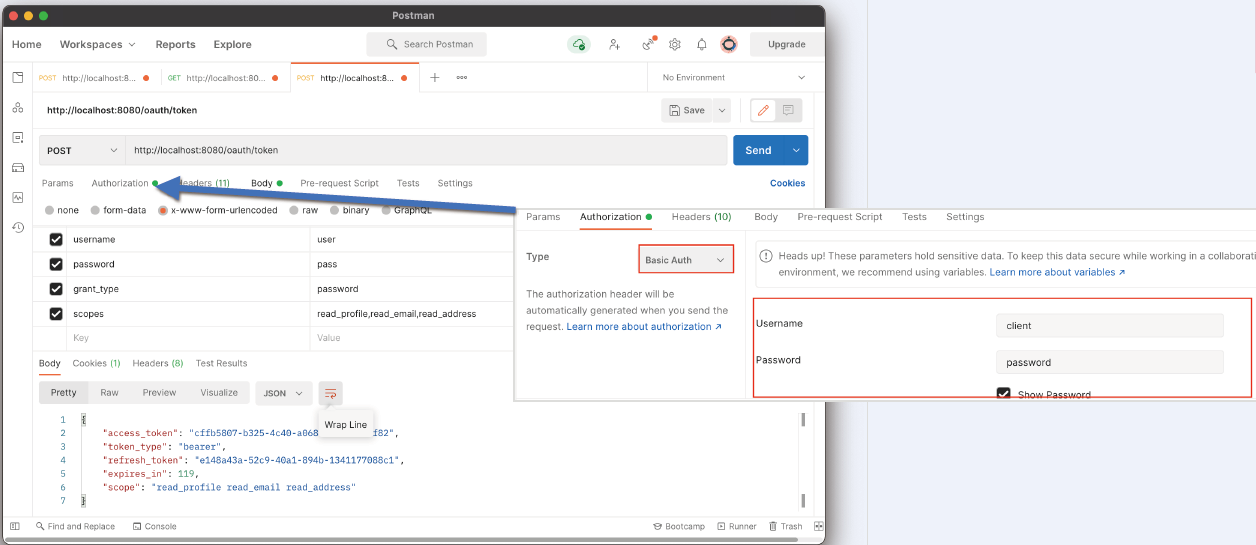Click the pencil edit icon beside Save
The width and height of the screenshot is (1256, 545).
click(763, 110)
